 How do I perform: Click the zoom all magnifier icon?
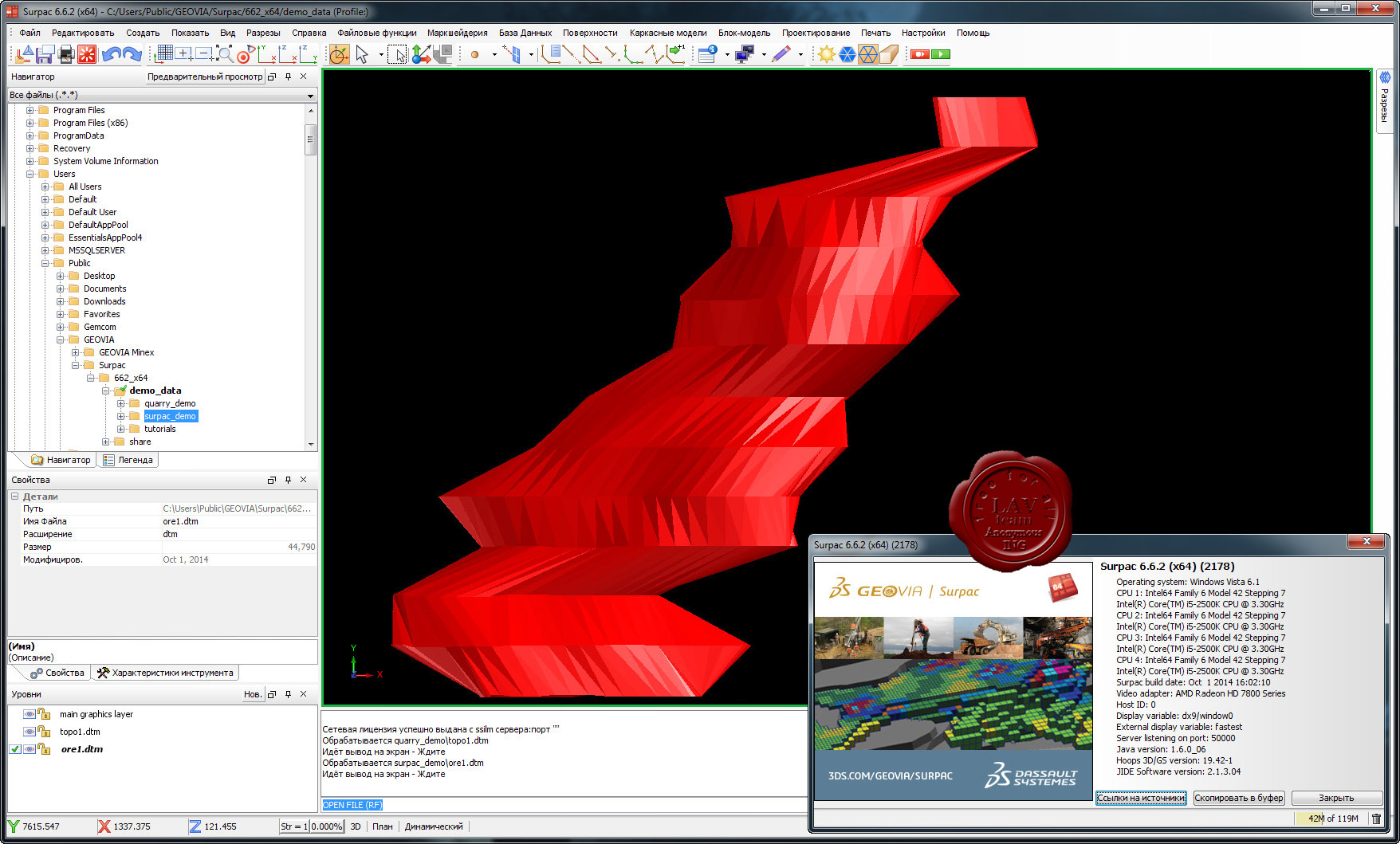coord(226,54)
